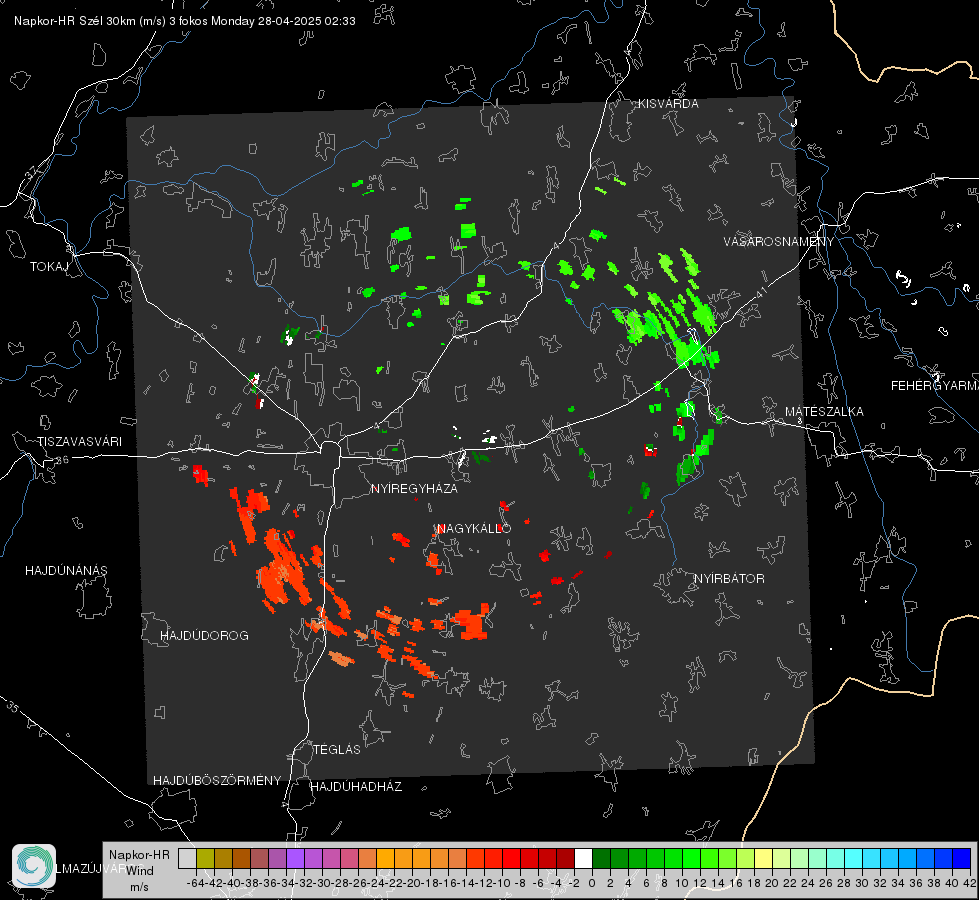This screenshot has height=900, width=979.
Task: Click the road number 36 near Tiszavasvári
Action: pos(62,460)
